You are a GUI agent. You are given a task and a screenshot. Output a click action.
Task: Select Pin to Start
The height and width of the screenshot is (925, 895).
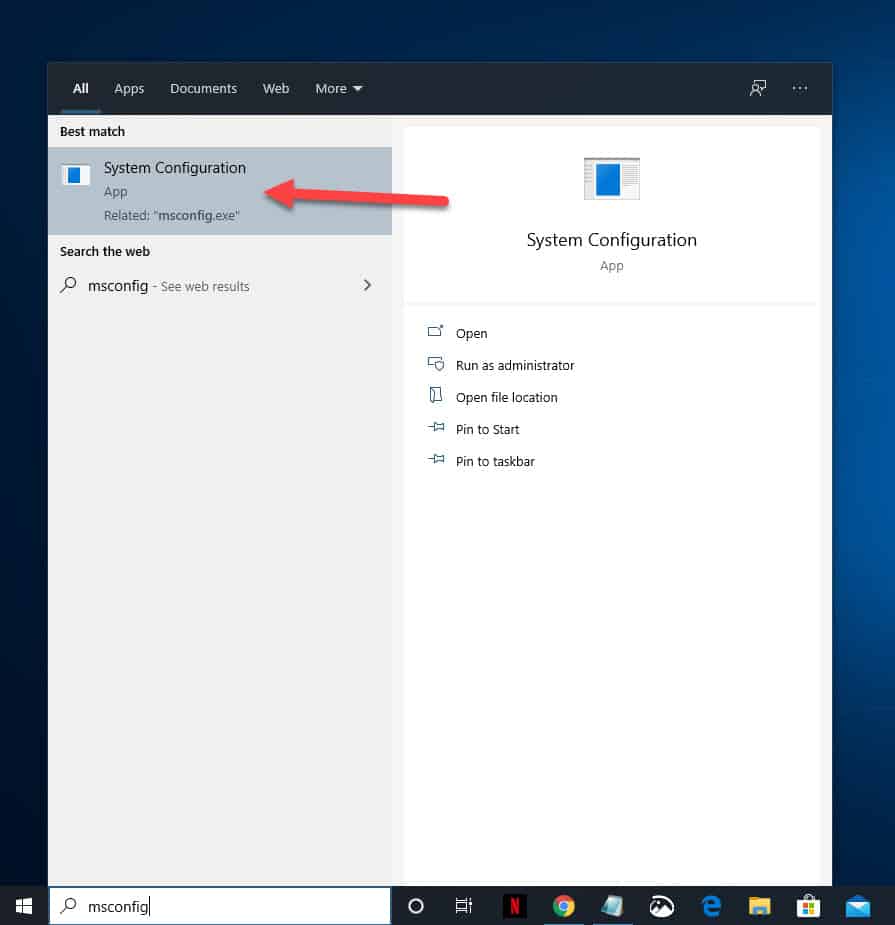click(x=487, y=429)
